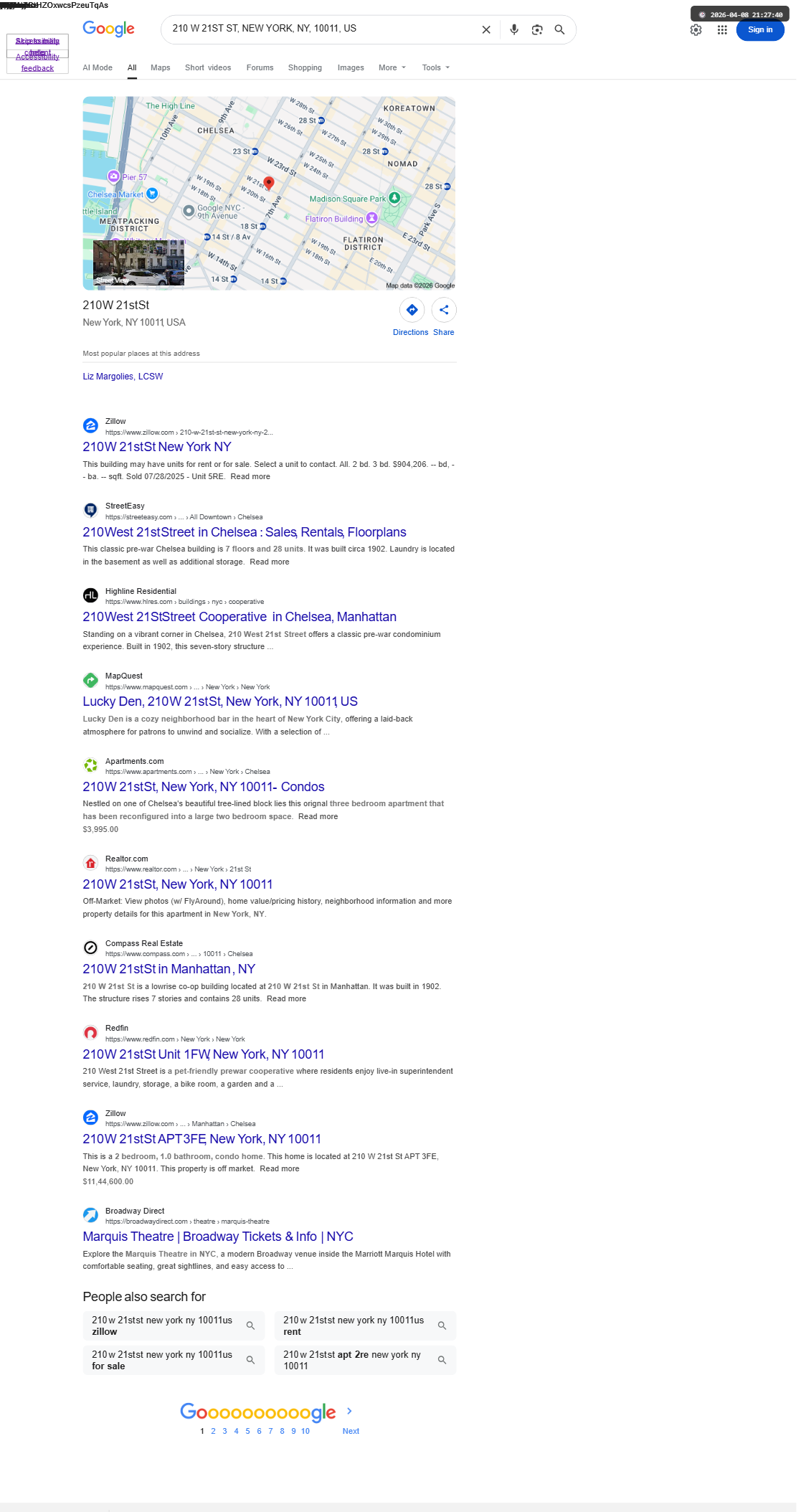Click the Google logo
The height and width of the screenshot is (1512, 806).
108,29
